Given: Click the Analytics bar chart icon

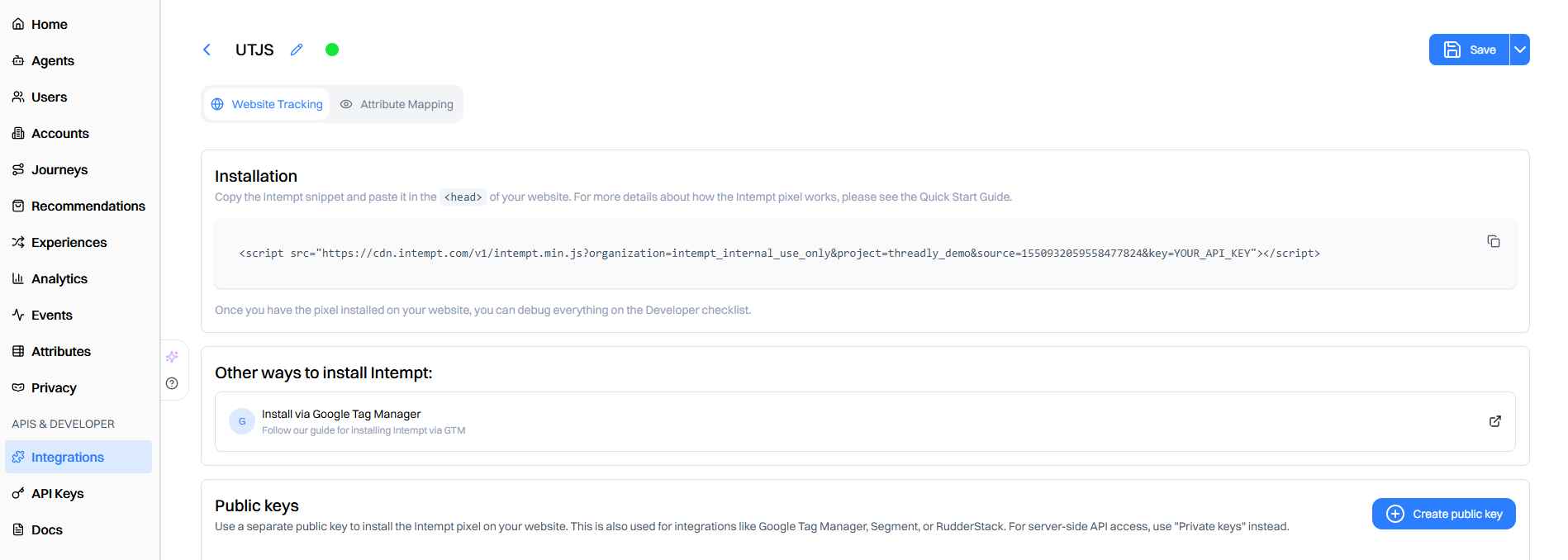Looking at the screenshot, I should point(18,278).
